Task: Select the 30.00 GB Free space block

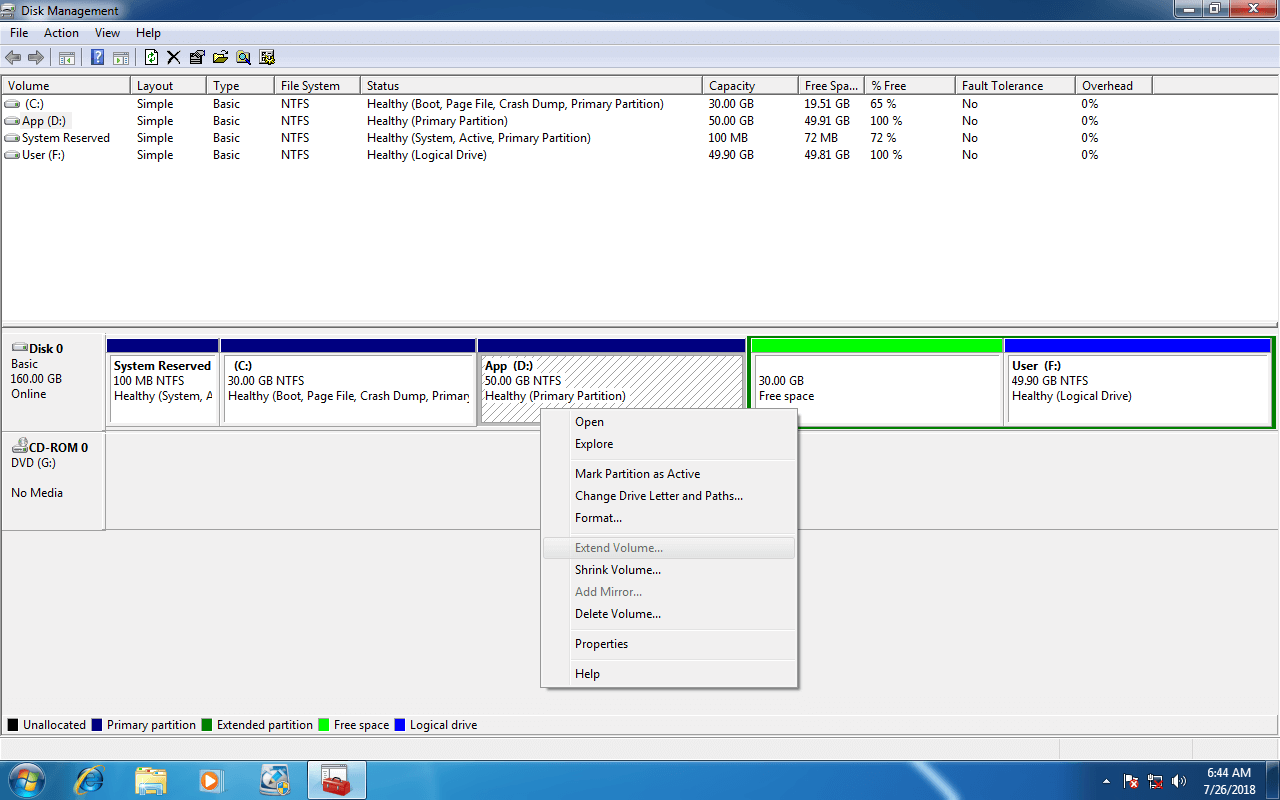Action: click(x=877, y=382)
